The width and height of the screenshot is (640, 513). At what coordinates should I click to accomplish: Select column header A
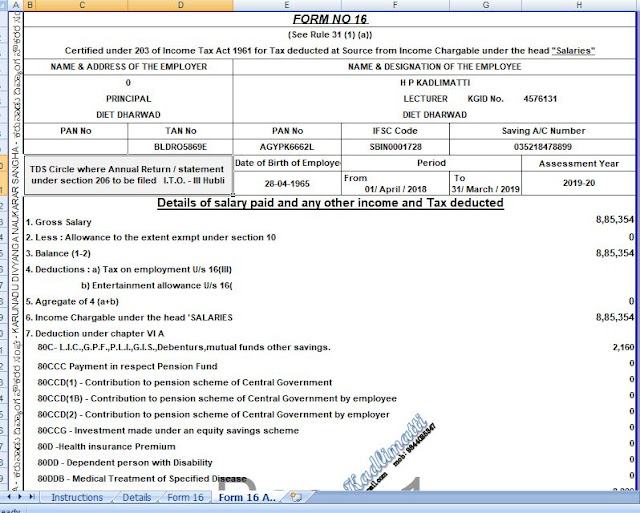[16, 5]
